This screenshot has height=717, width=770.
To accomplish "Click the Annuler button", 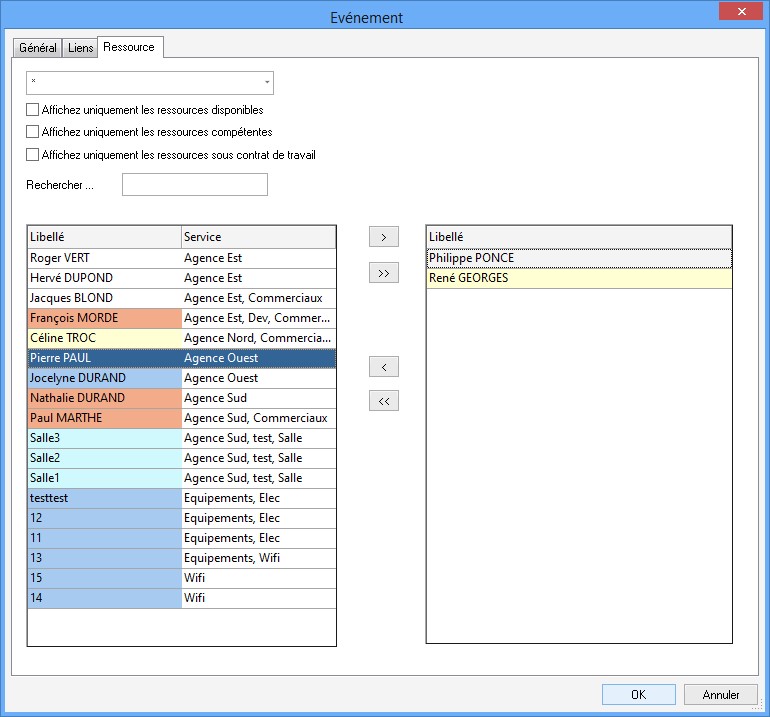I will pyautogui.click(x=720, y=694).
